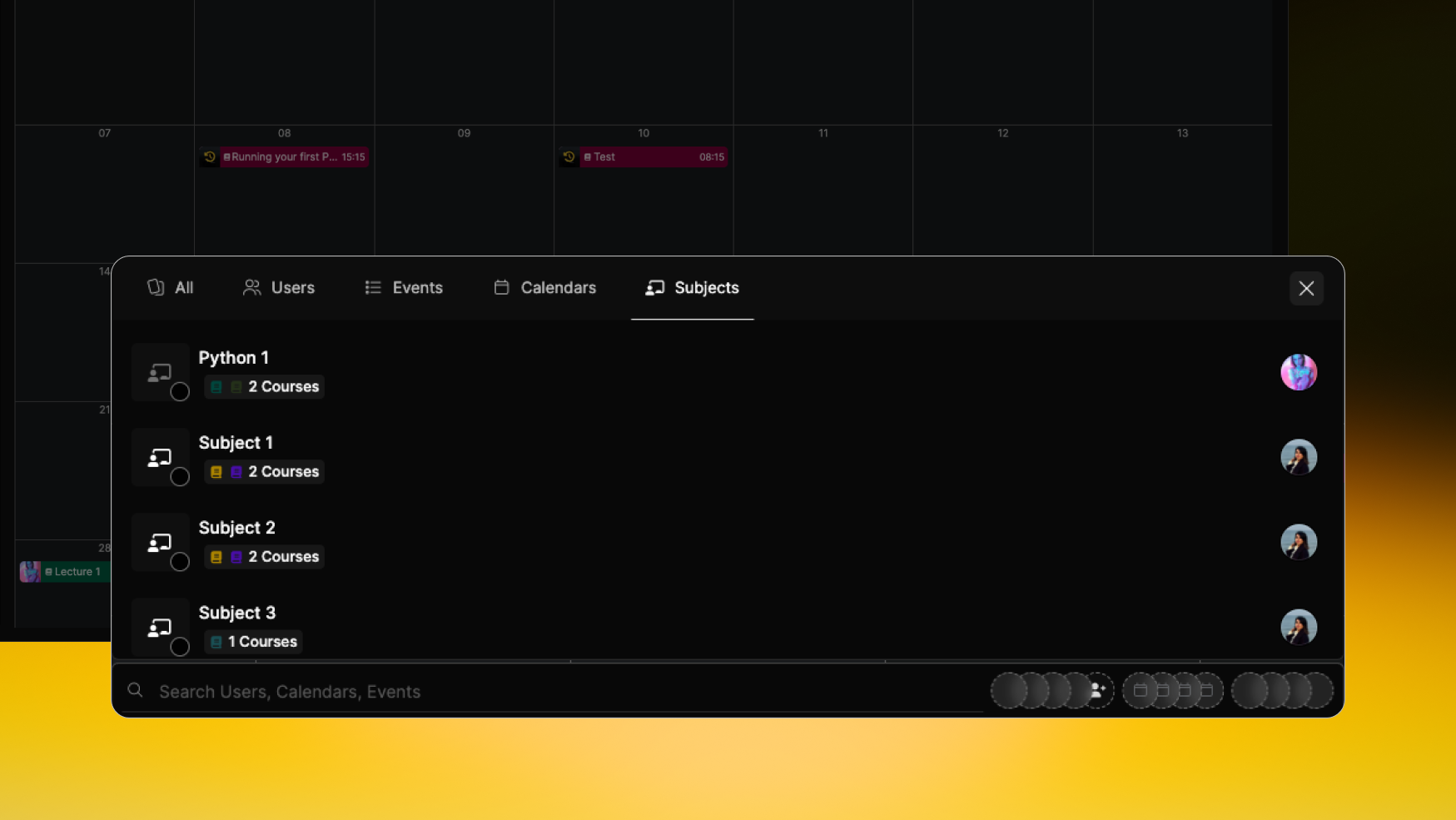Close the search panel with X
This screenshot has width=1456, height=820.
[x=1306, y=289]
